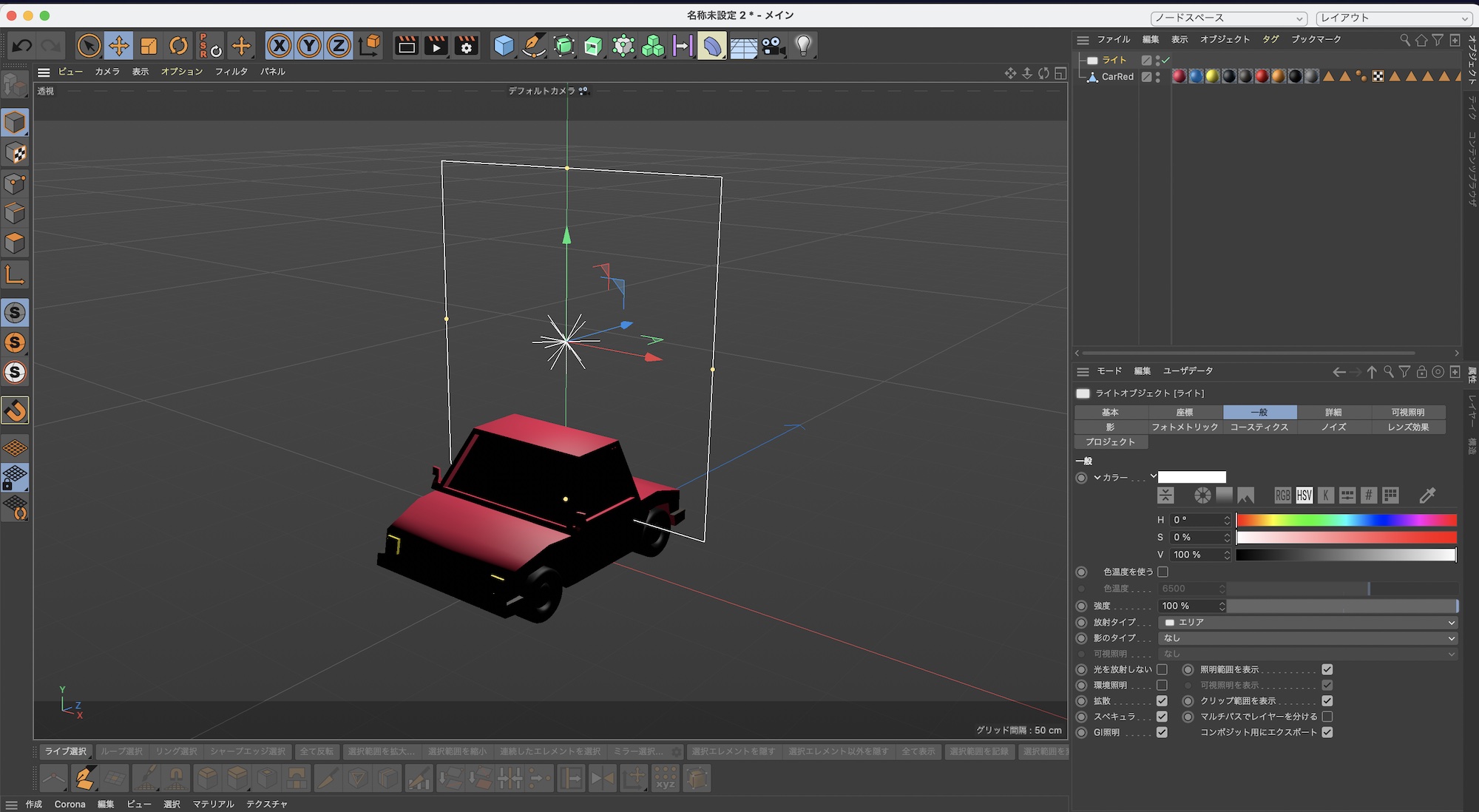Click the hue H gradient slider

point(1346,520)
